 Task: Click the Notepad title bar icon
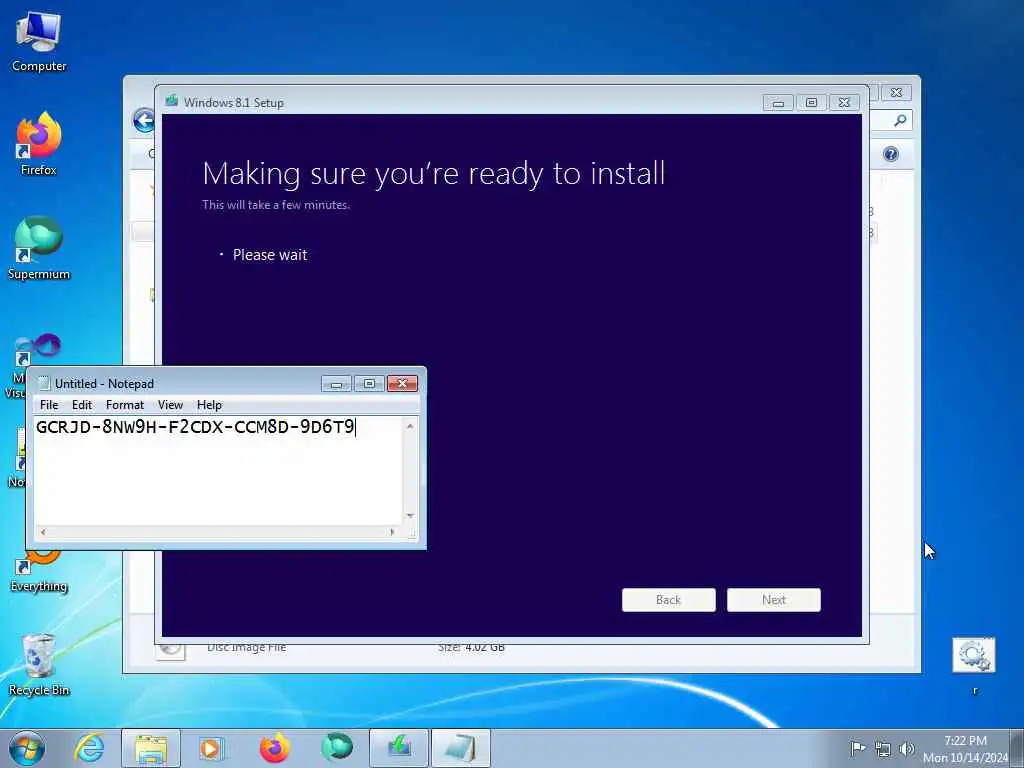tap(44, 383)
